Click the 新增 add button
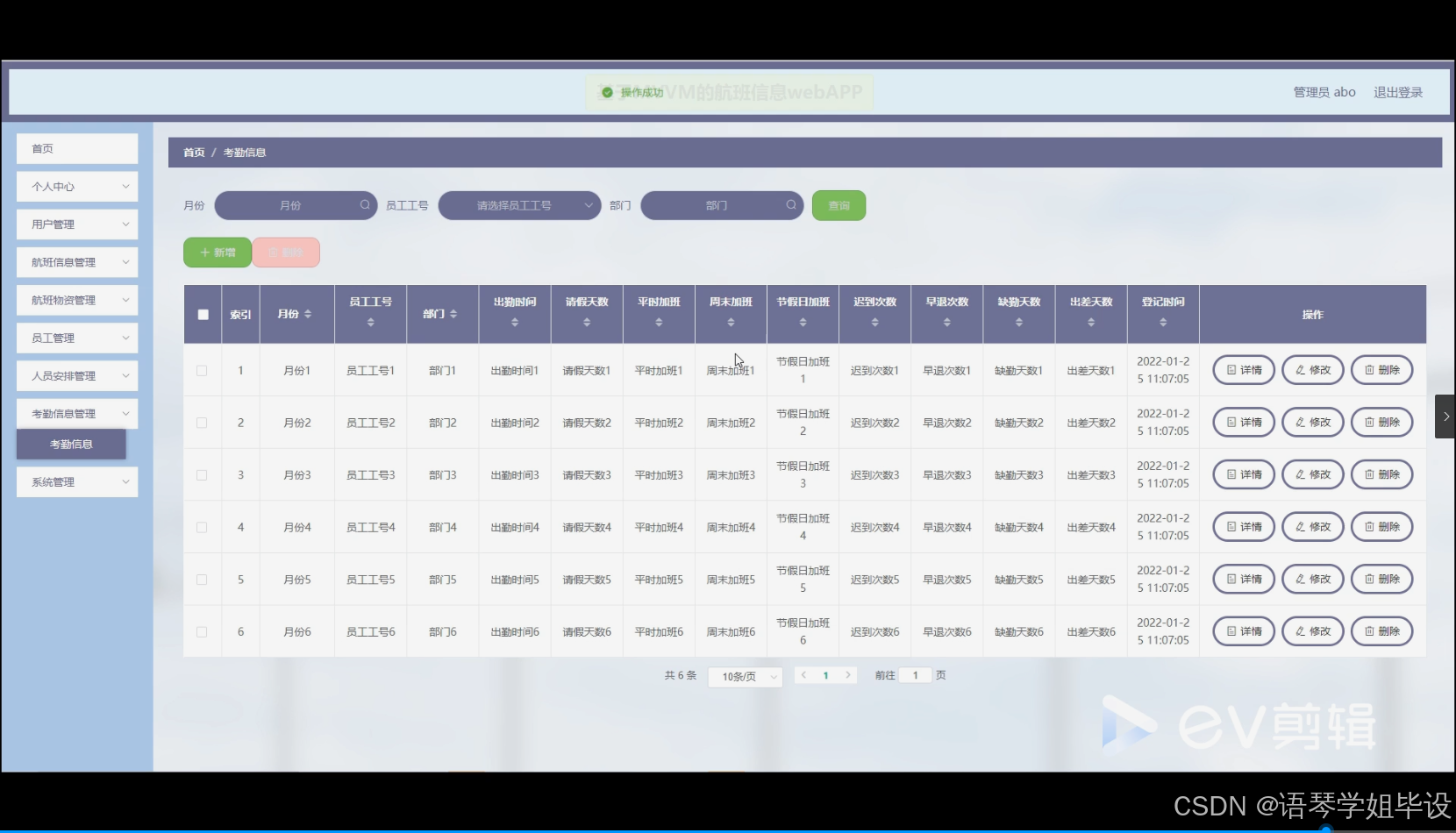The width and height of the screenshot is (1456, 833). tap(218, 253)
